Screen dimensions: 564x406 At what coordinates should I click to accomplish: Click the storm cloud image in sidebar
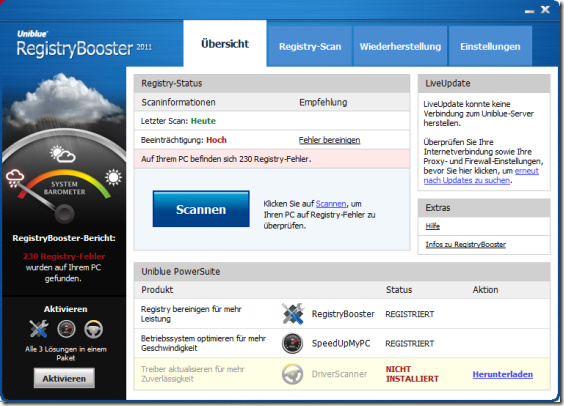(x=64, y=99)
